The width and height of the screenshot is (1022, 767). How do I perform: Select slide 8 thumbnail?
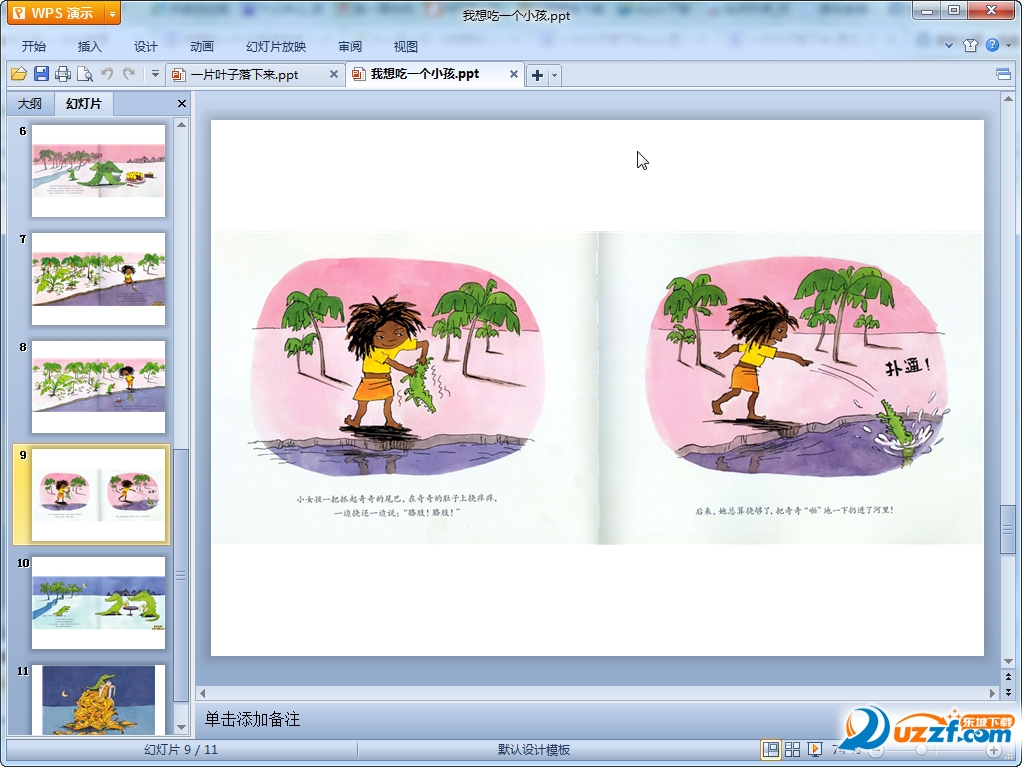98,387
